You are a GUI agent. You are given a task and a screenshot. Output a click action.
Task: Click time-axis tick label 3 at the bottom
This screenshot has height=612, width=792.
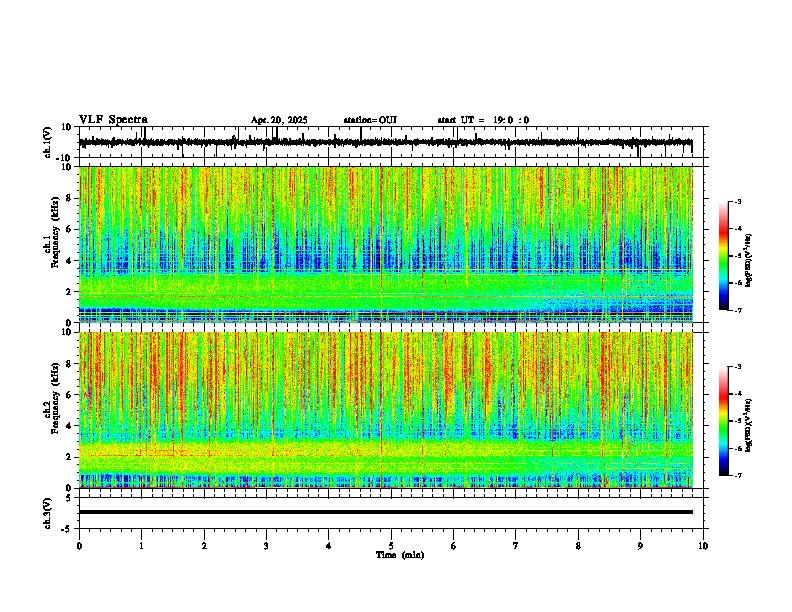(266, 546)
